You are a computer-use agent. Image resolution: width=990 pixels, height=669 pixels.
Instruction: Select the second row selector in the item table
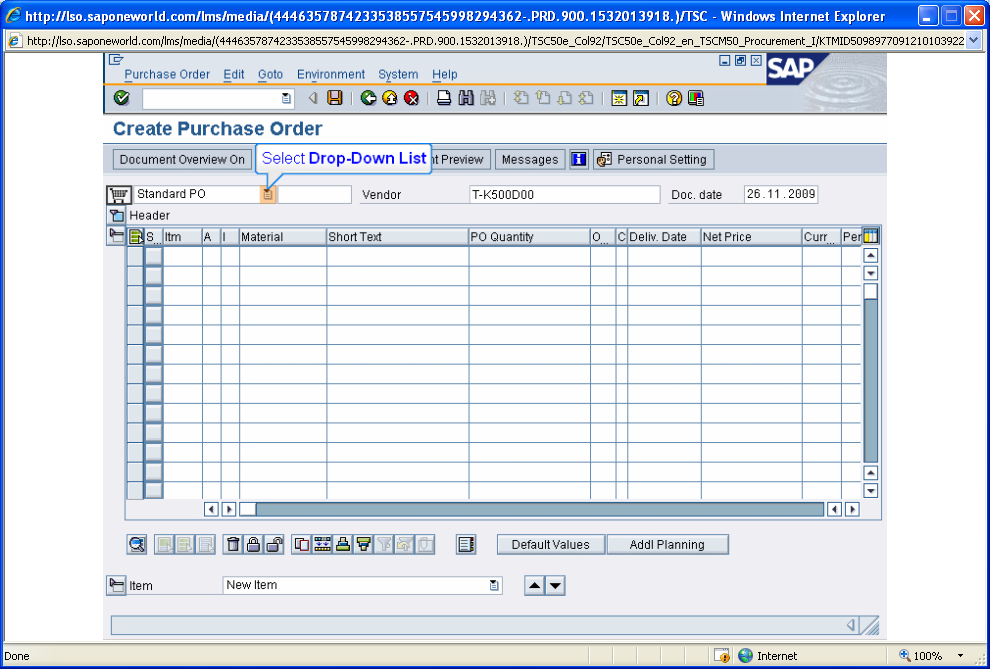[135, 276]
